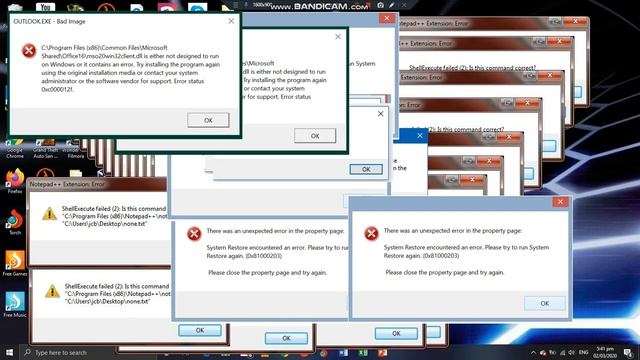The height and width of the screenshot is (360, 640).
Task: Change the ENG input language indicator
Action: click(x=584, y=352)
